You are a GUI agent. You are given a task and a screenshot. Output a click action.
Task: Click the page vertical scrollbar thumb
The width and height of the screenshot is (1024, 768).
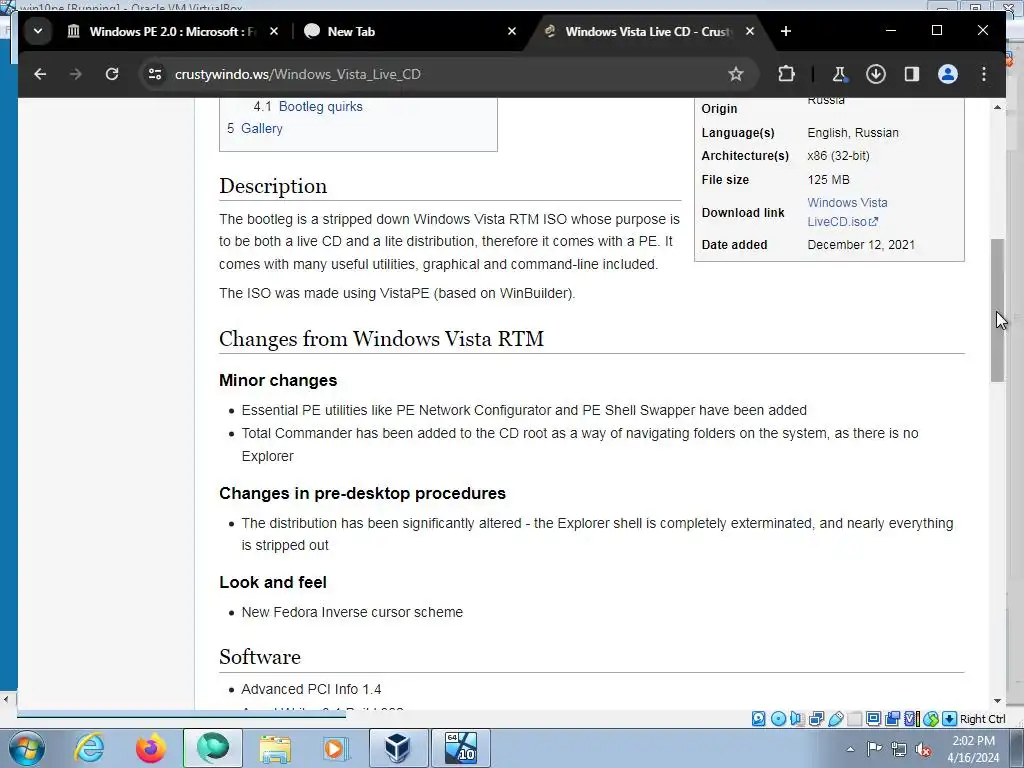(x=997, y=310)
